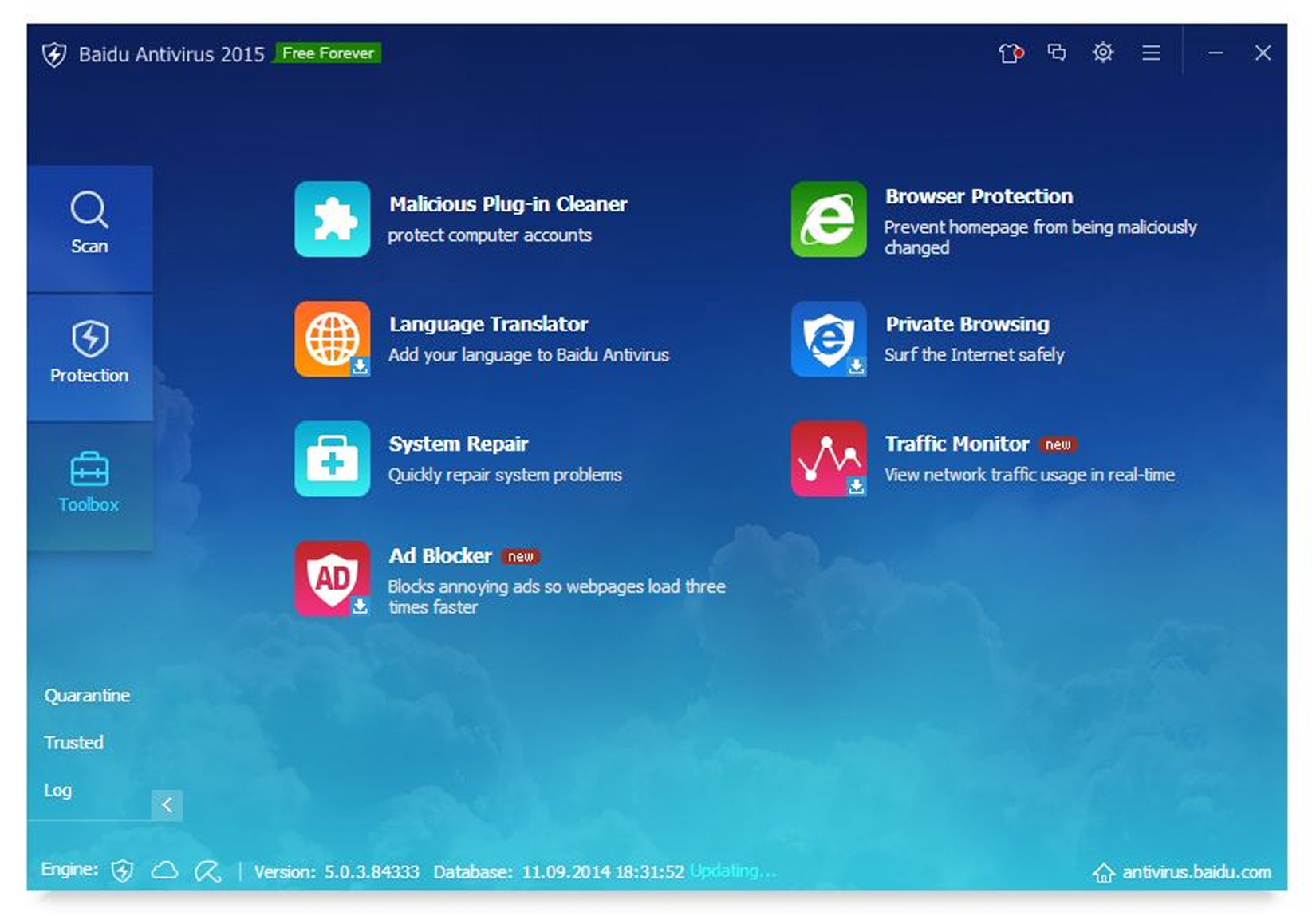Open the Ad Blocker shield icon

point(332,578)
